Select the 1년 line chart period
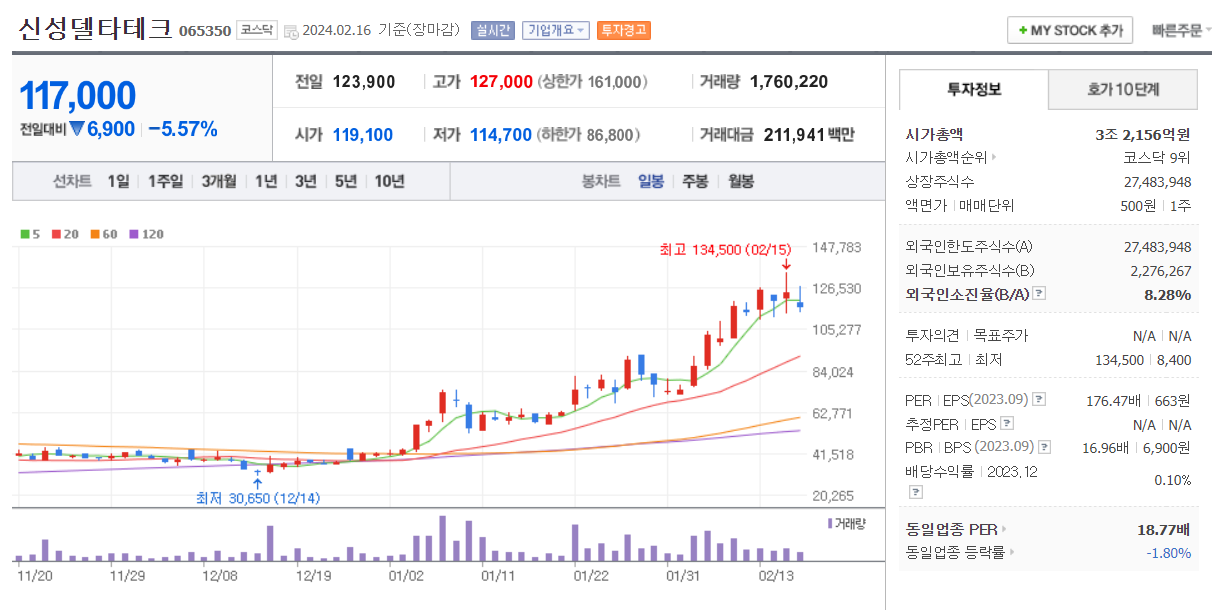The height and width of the screenshot is (610, 1219). click(x=265, y=181)
